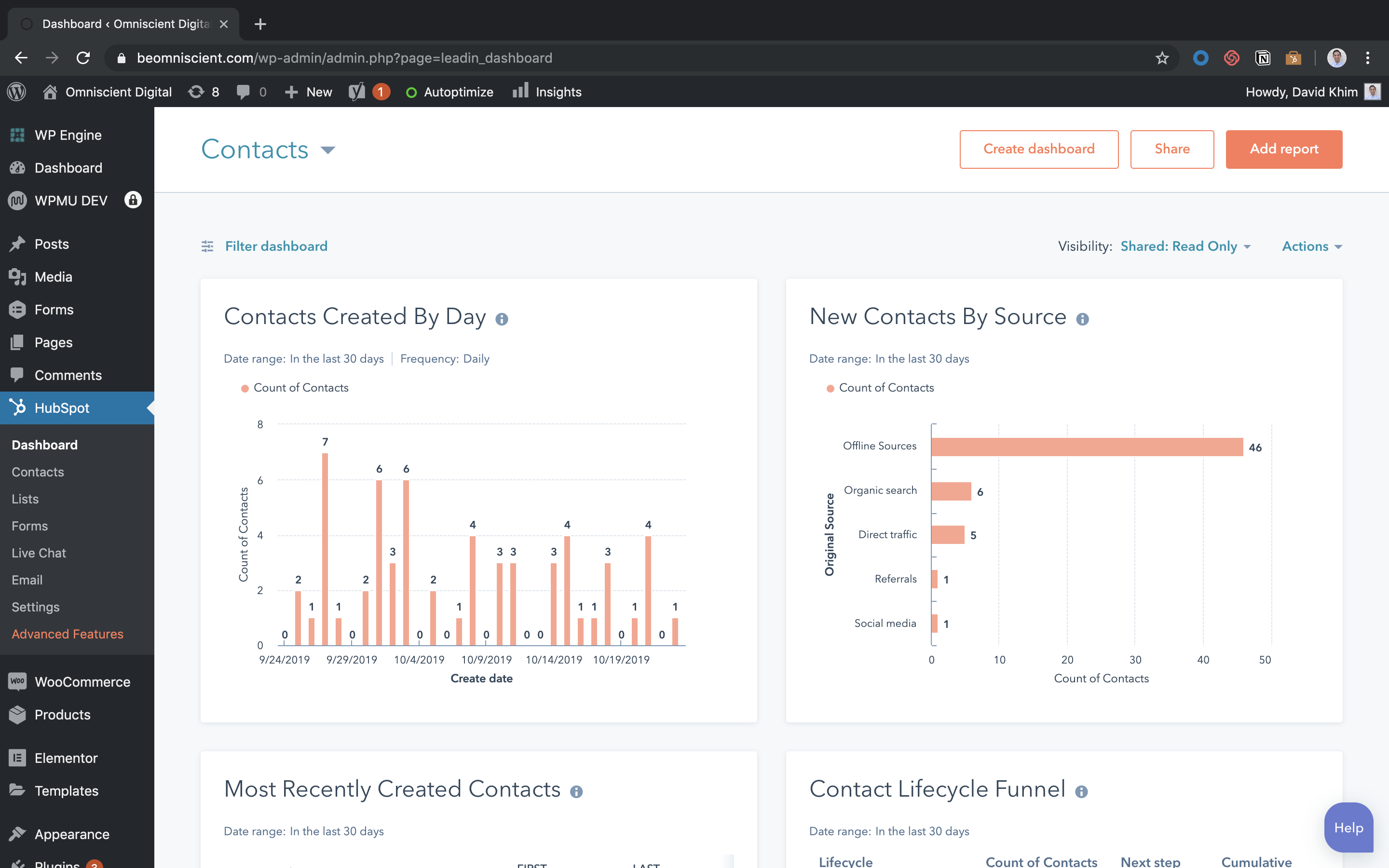Click the Offline Sources bar in chart

(x=1087, y=447)
